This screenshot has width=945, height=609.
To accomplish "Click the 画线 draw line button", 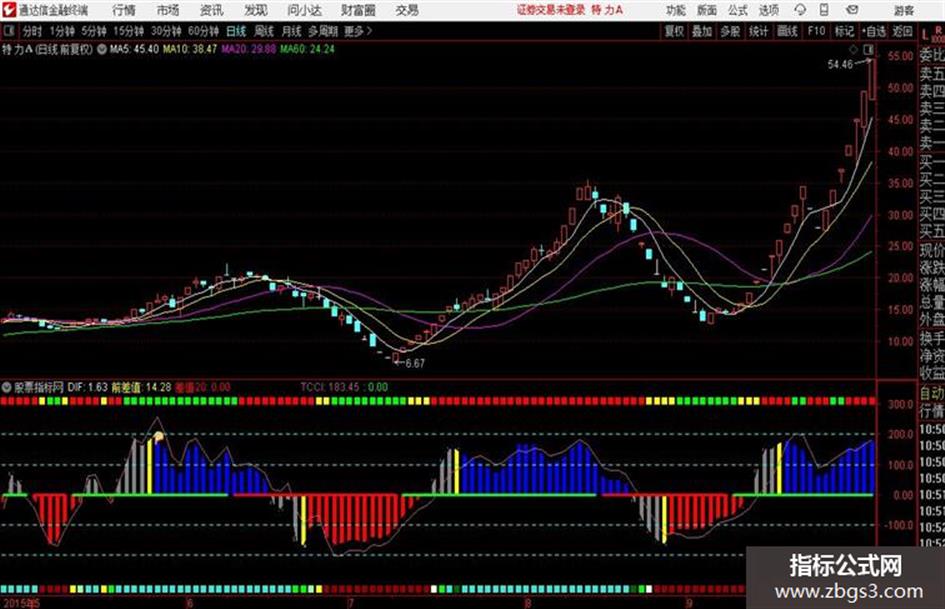I will (x=787, y=31).
